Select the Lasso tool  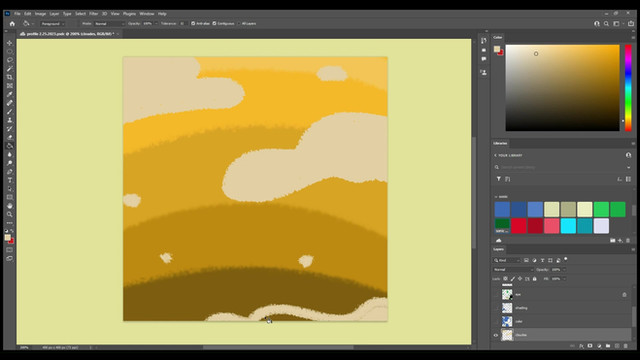coord(9,60)
